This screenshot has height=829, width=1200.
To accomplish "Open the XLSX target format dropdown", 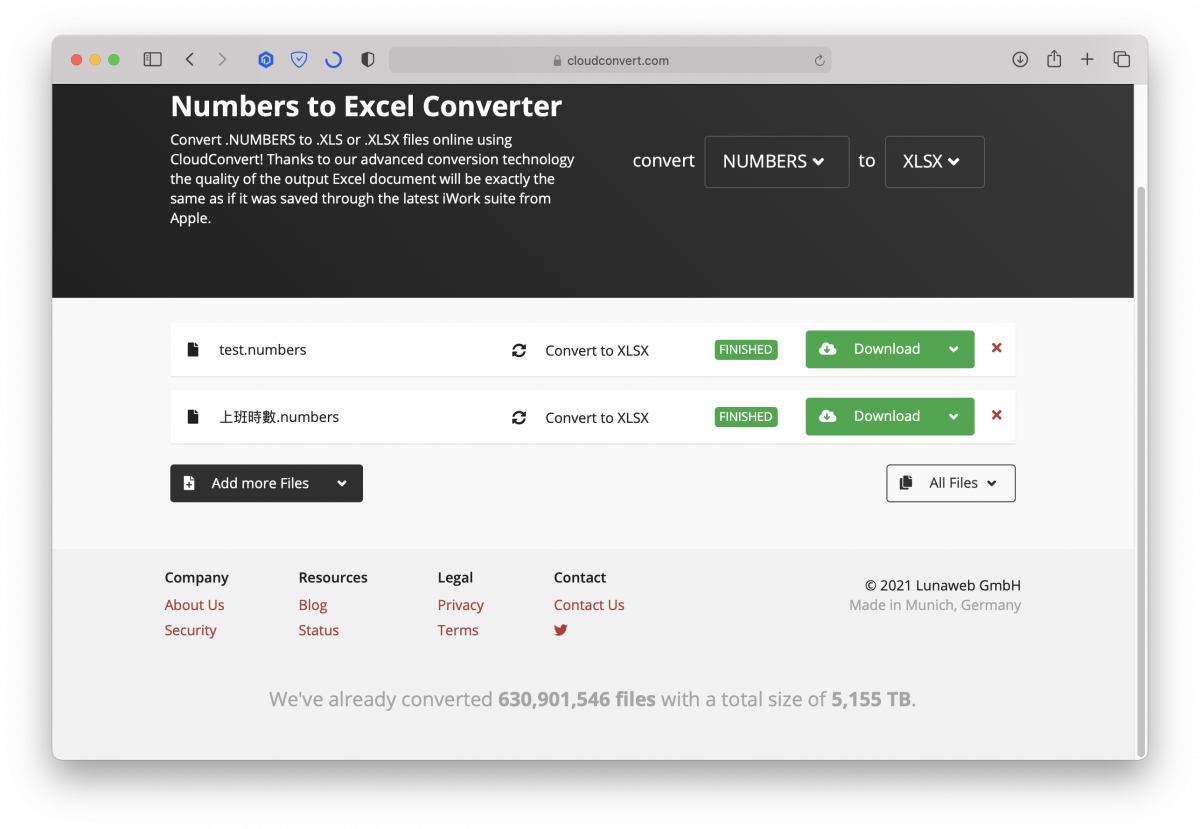I will click(935, 162).
